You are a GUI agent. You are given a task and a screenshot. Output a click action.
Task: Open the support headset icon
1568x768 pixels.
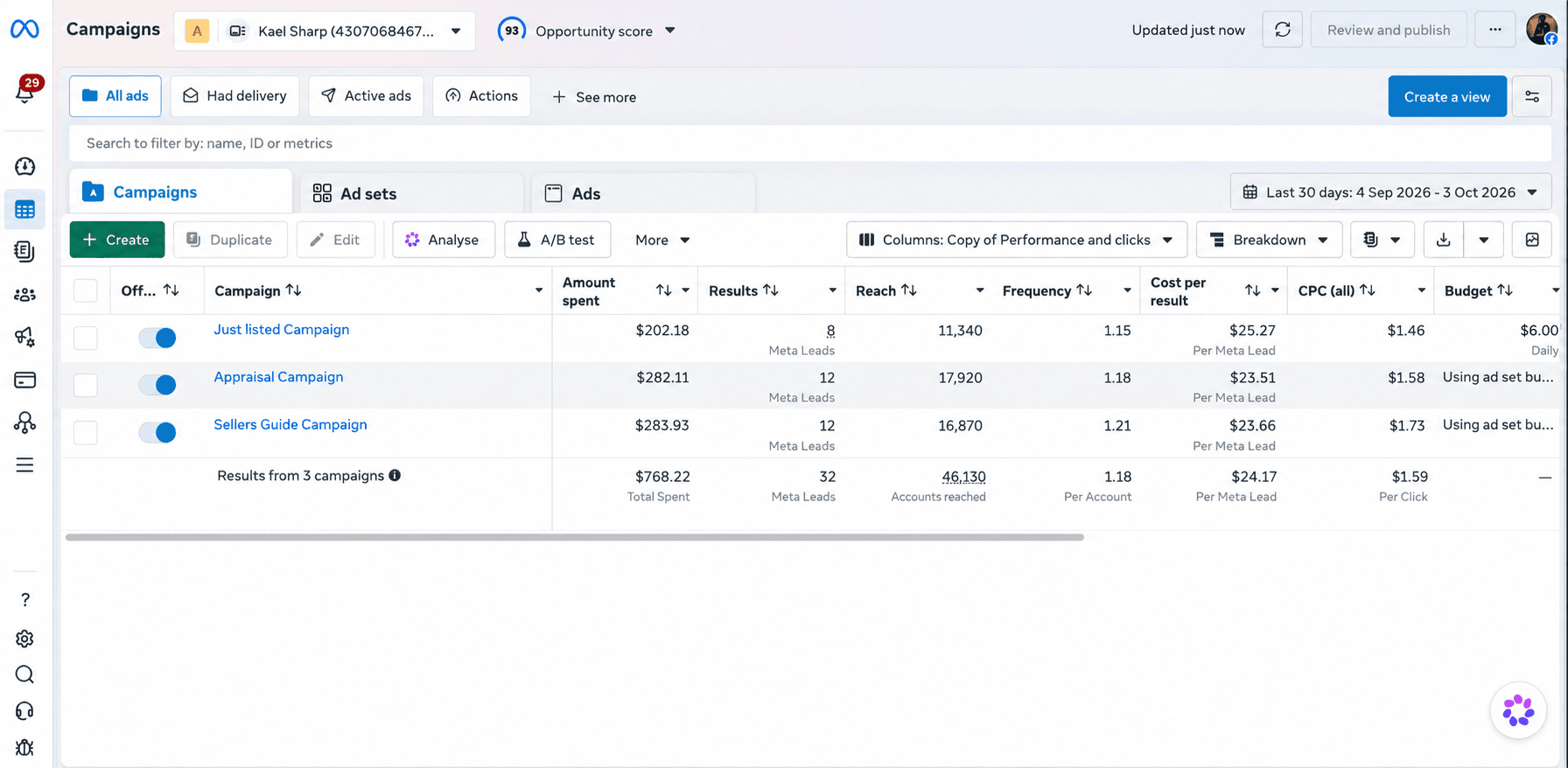tap(24, 711)
